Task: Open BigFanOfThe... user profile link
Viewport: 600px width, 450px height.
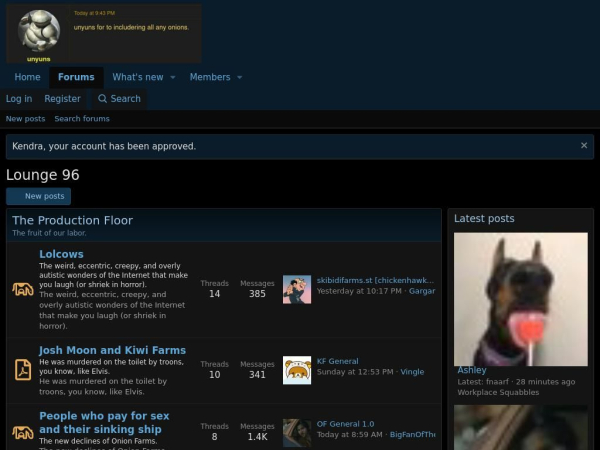Action: point(412,434)
